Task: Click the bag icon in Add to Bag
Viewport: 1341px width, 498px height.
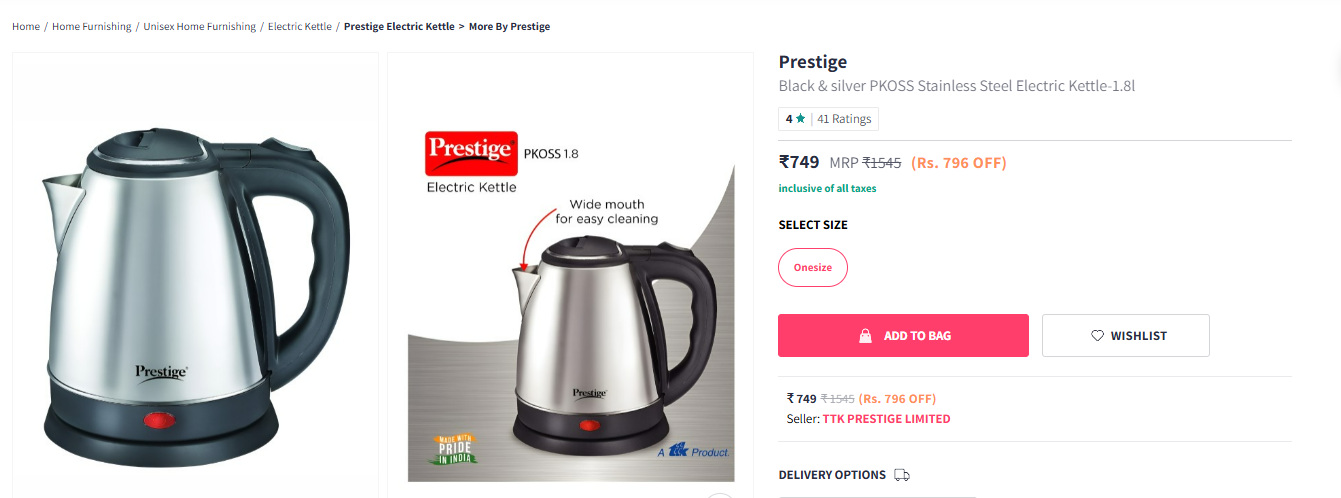Action: [865, 336]
